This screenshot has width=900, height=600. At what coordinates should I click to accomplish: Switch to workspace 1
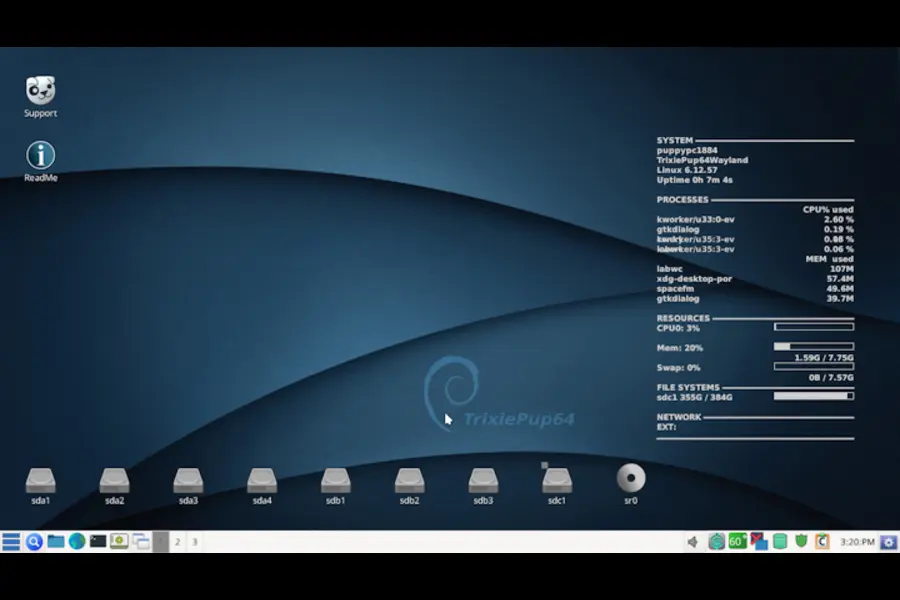[x=161, y=541]
